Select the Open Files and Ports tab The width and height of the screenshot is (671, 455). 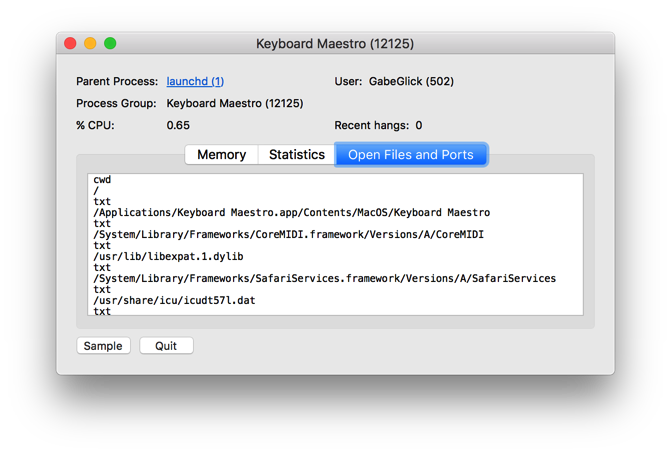pyautogui.click(x=411, y=155)
